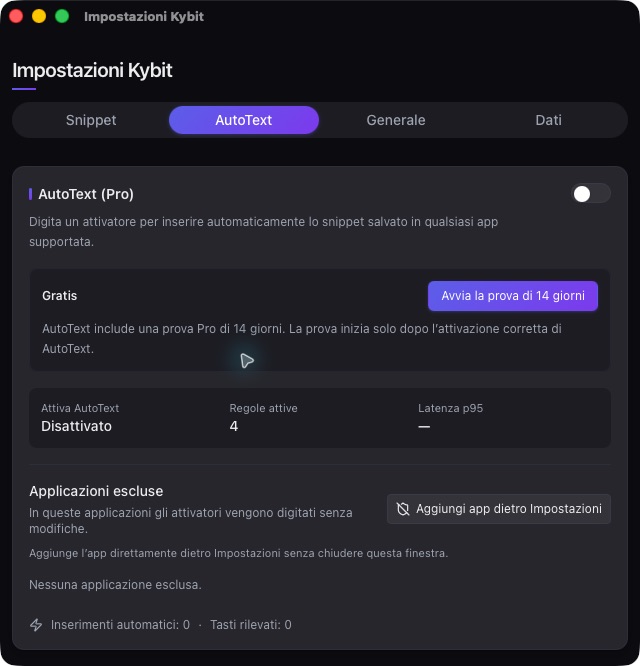Click Tasti rilevati: 0 counter
The image size is (640, 666).
(251, 625)
